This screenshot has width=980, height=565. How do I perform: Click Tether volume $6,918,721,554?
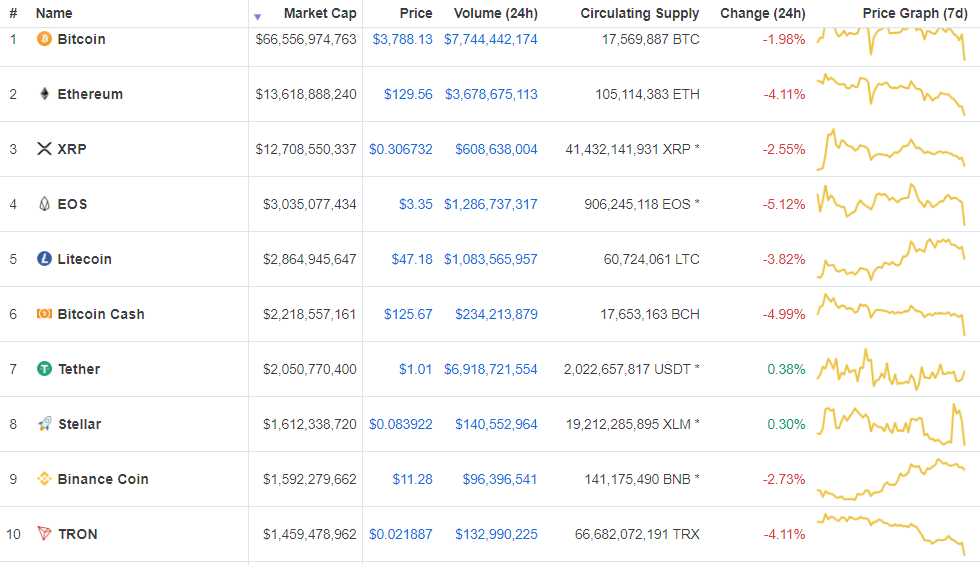[491, 369]
